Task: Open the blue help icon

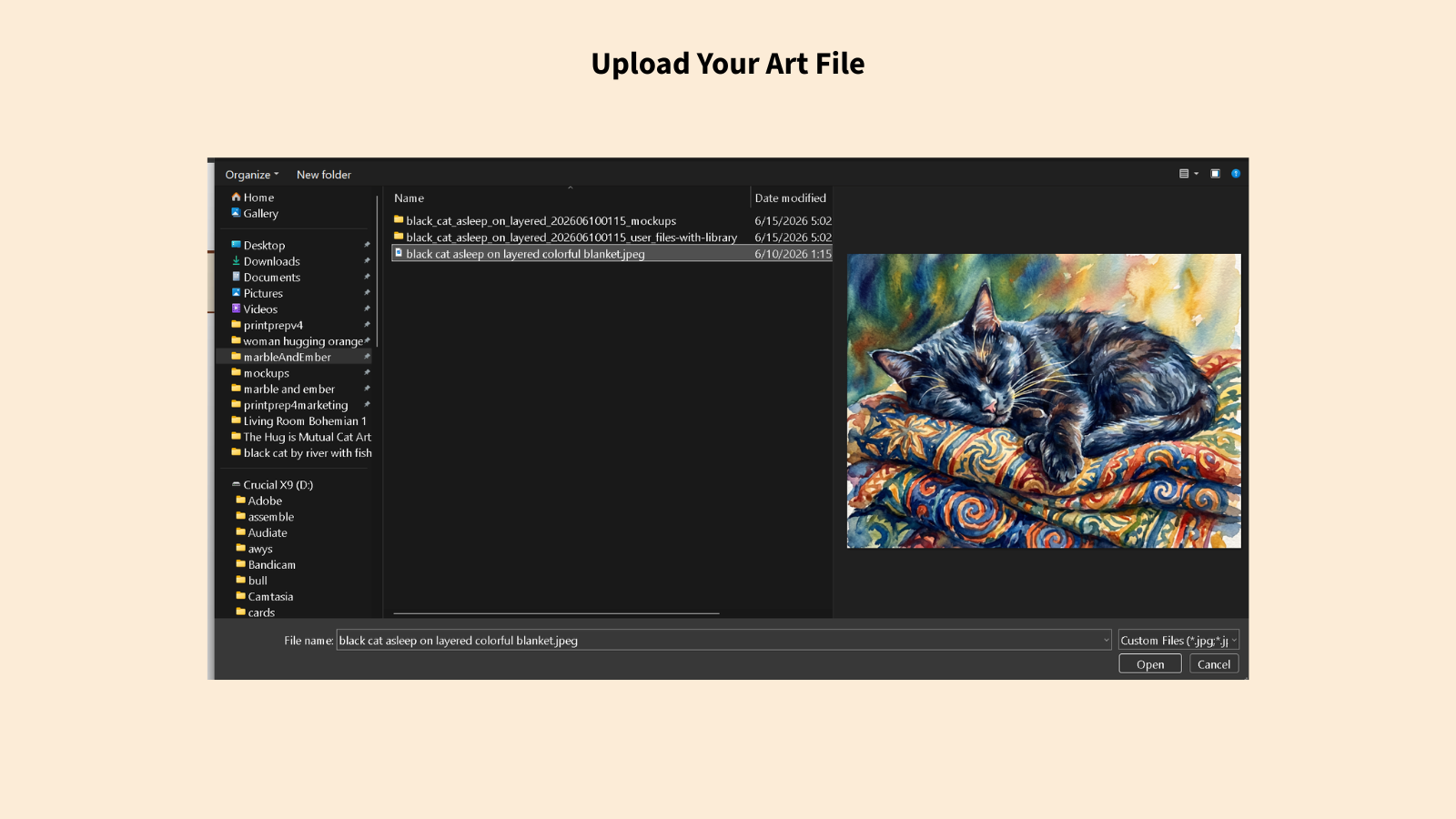Action: 1236,174
